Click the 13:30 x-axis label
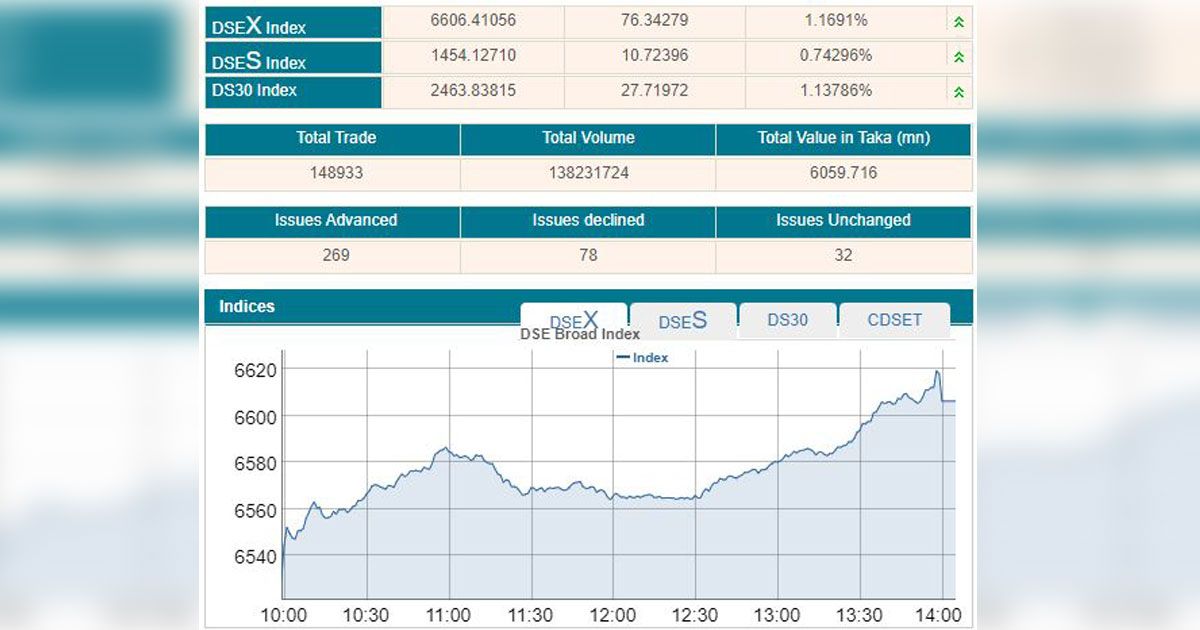 pyautogui.click(x=859, y=614)
